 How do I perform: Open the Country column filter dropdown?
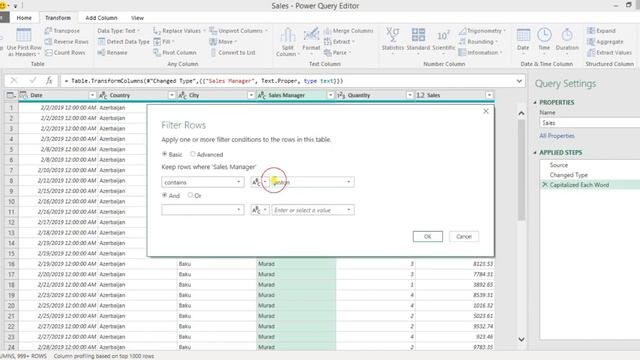click(171, 95)
